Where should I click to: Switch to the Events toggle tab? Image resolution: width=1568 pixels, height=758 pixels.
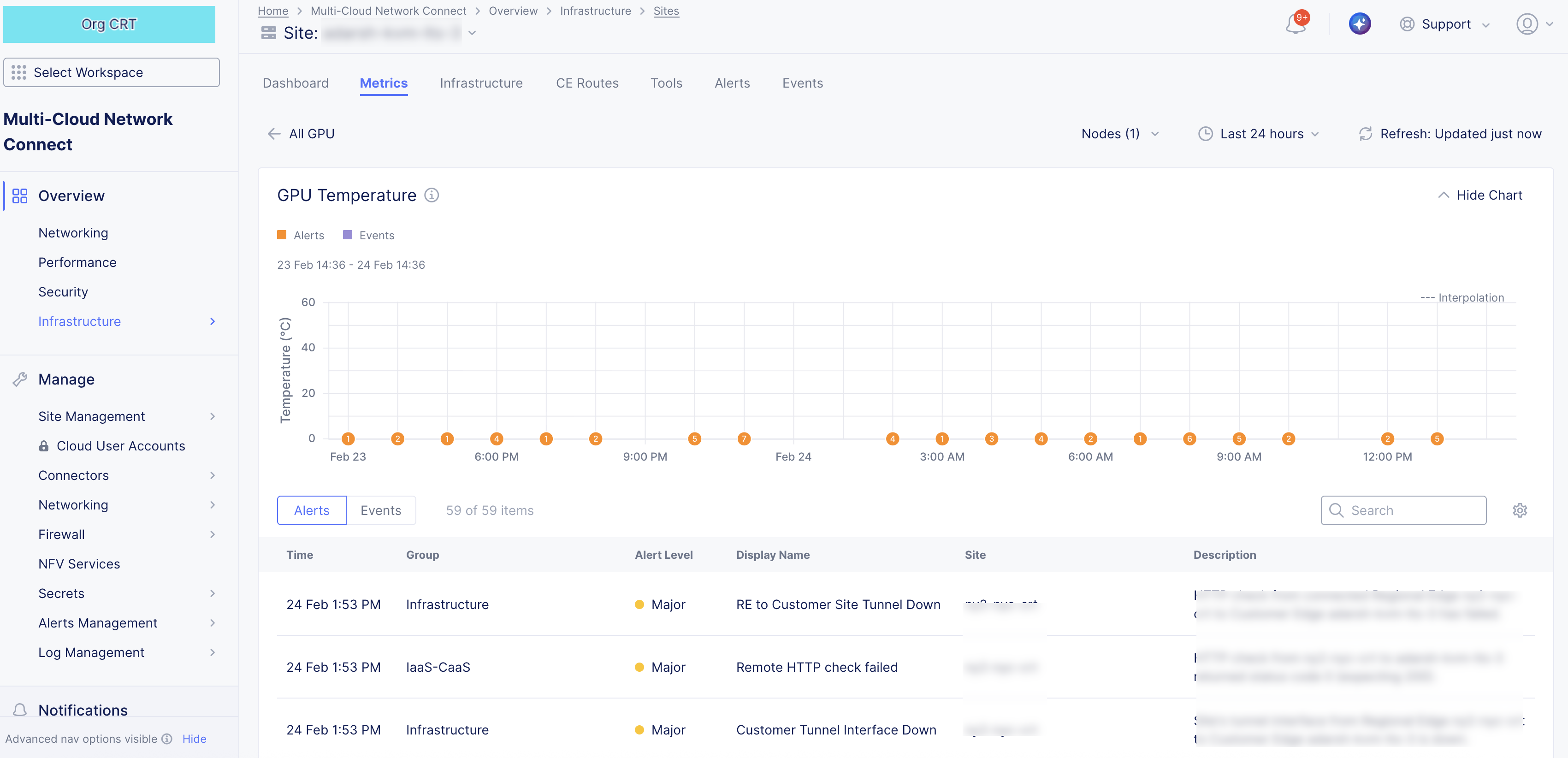click(380, 510)
